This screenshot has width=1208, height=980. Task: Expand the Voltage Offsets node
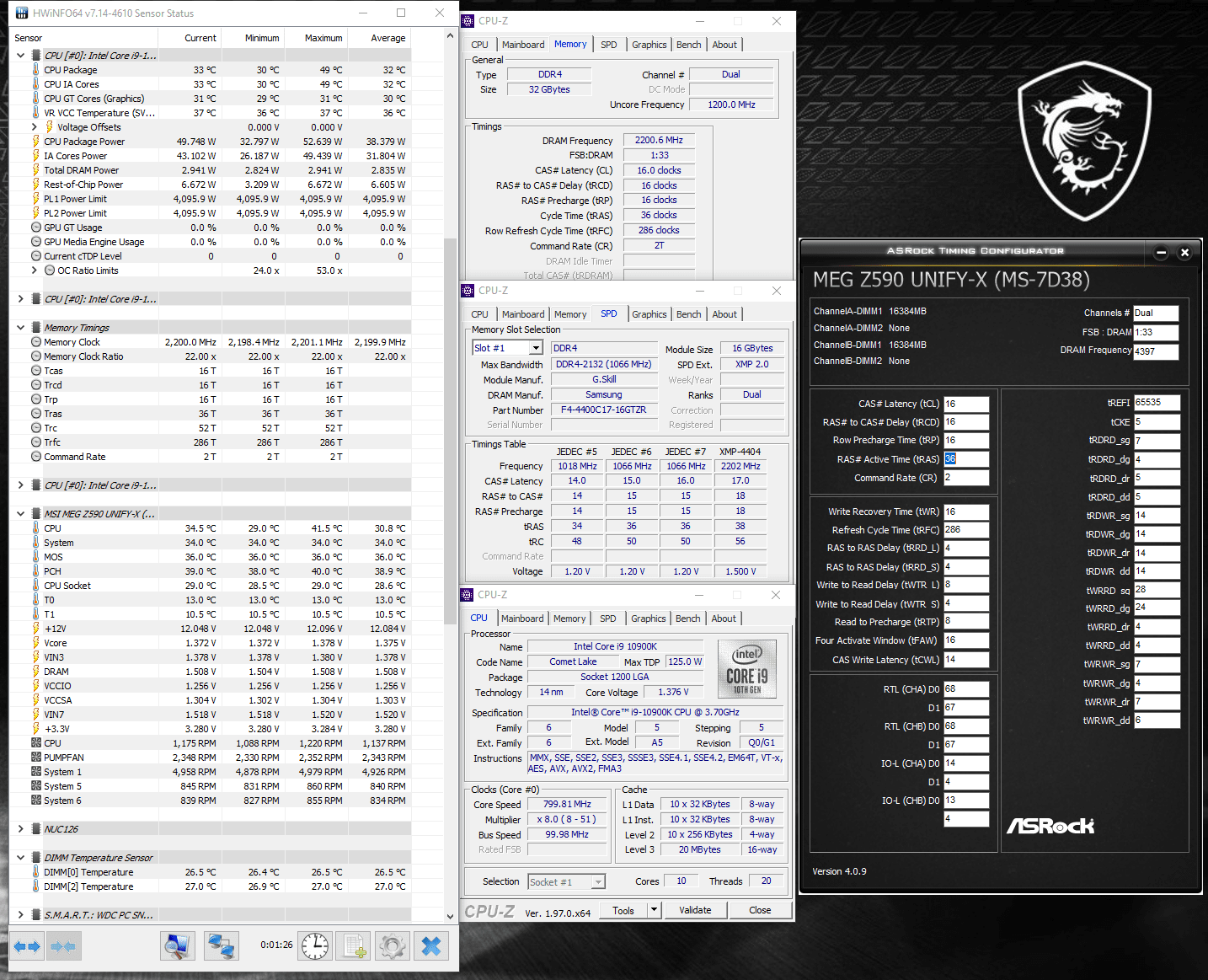point(34,127)
